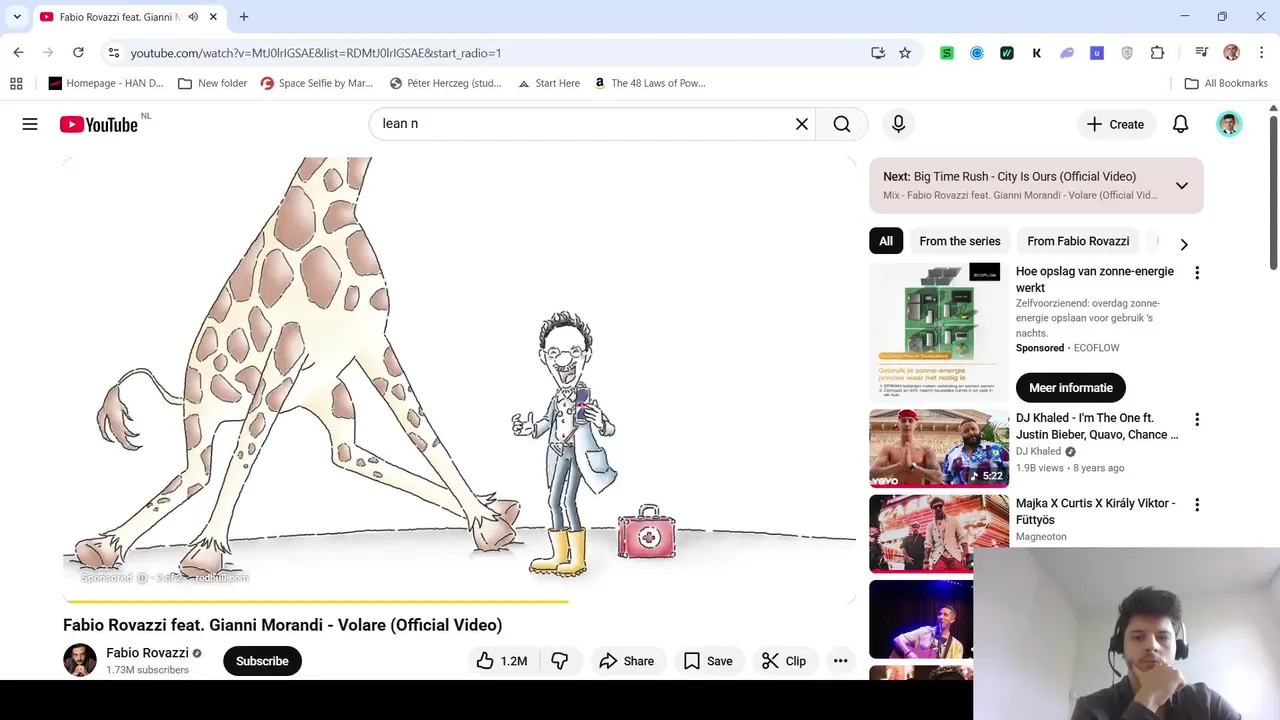Open options for Majka X Curtis video
The width and height of the screenshot is (1280, 720).
click(x=1196, y=504)
